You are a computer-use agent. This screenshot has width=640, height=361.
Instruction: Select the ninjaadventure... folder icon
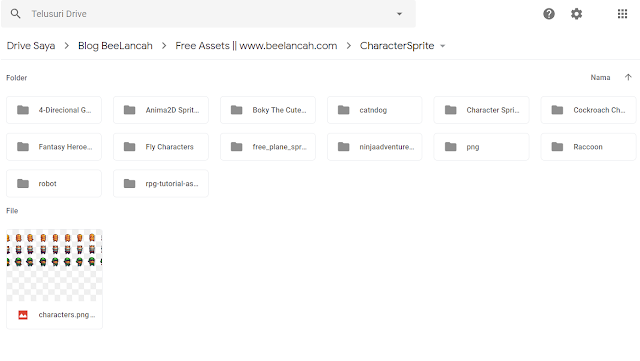pyautogui.click(x=344, y=147)
